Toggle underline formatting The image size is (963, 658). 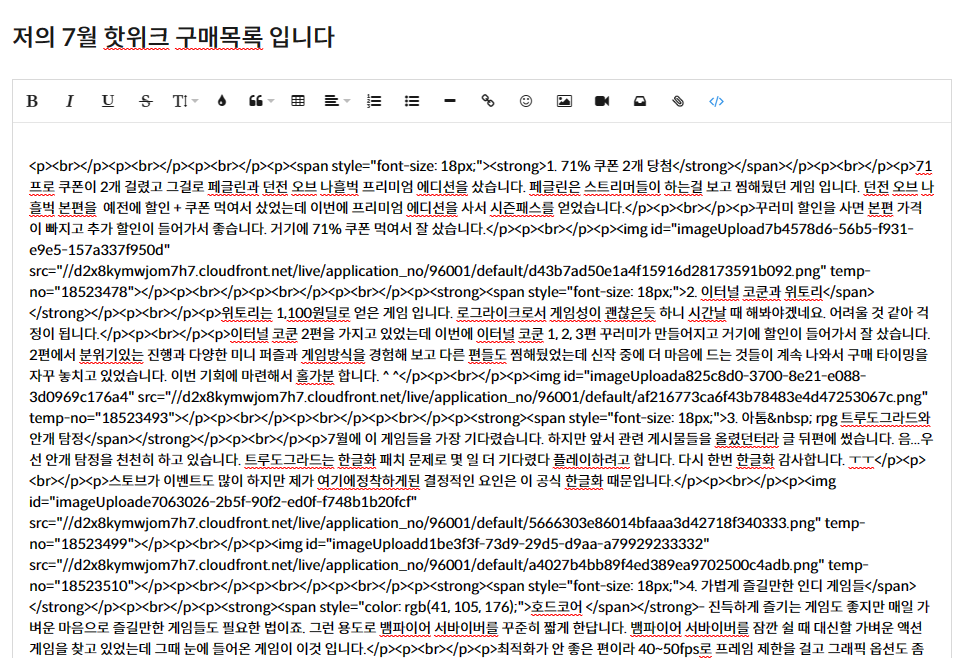(108, 101)
